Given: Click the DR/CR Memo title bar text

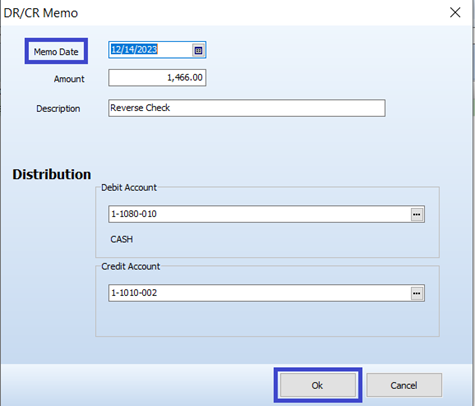Looking at the screenshot, I should tap(41, 13).
